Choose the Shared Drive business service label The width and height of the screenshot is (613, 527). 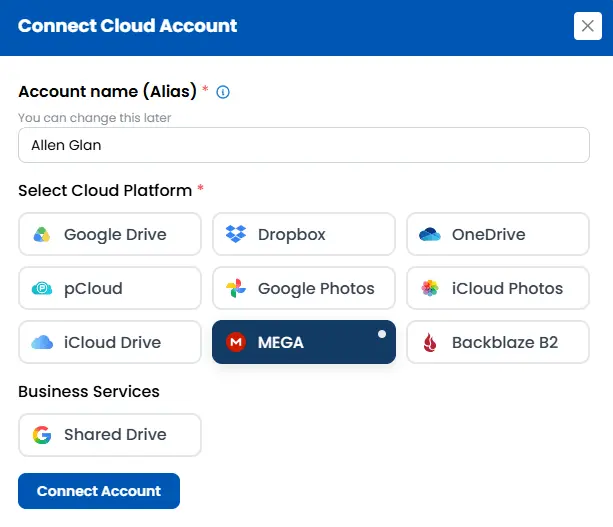click(115, 434)
